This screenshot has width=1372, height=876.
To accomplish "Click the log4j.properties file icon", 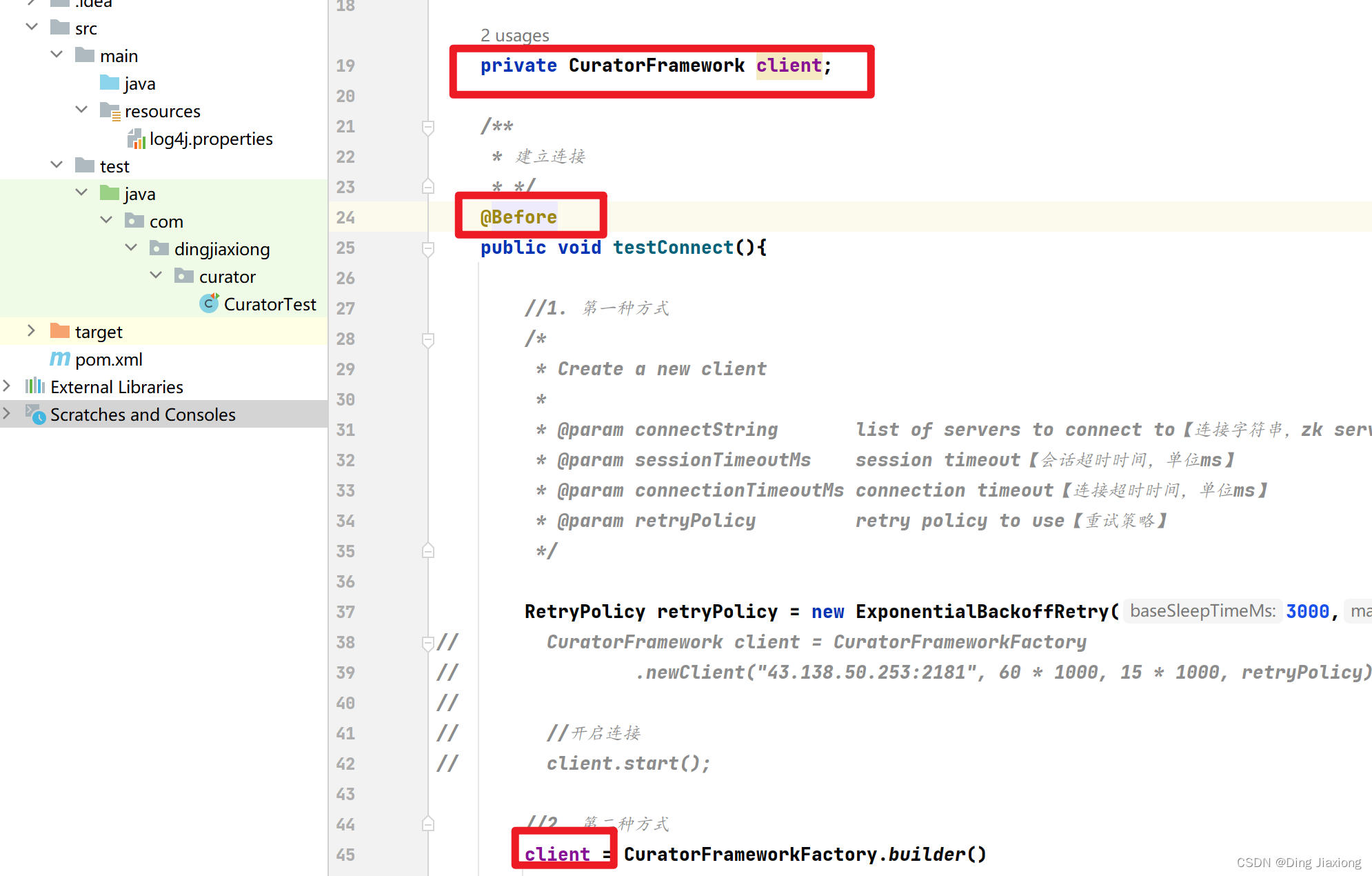I will point(137,139).
